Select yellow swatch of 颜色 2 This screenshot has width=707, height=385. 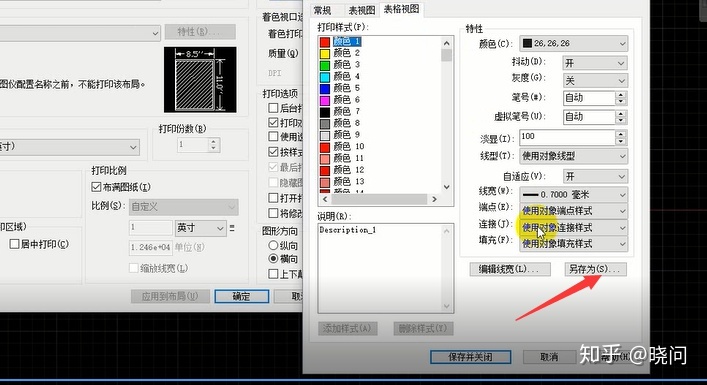[x=325, y=53]
